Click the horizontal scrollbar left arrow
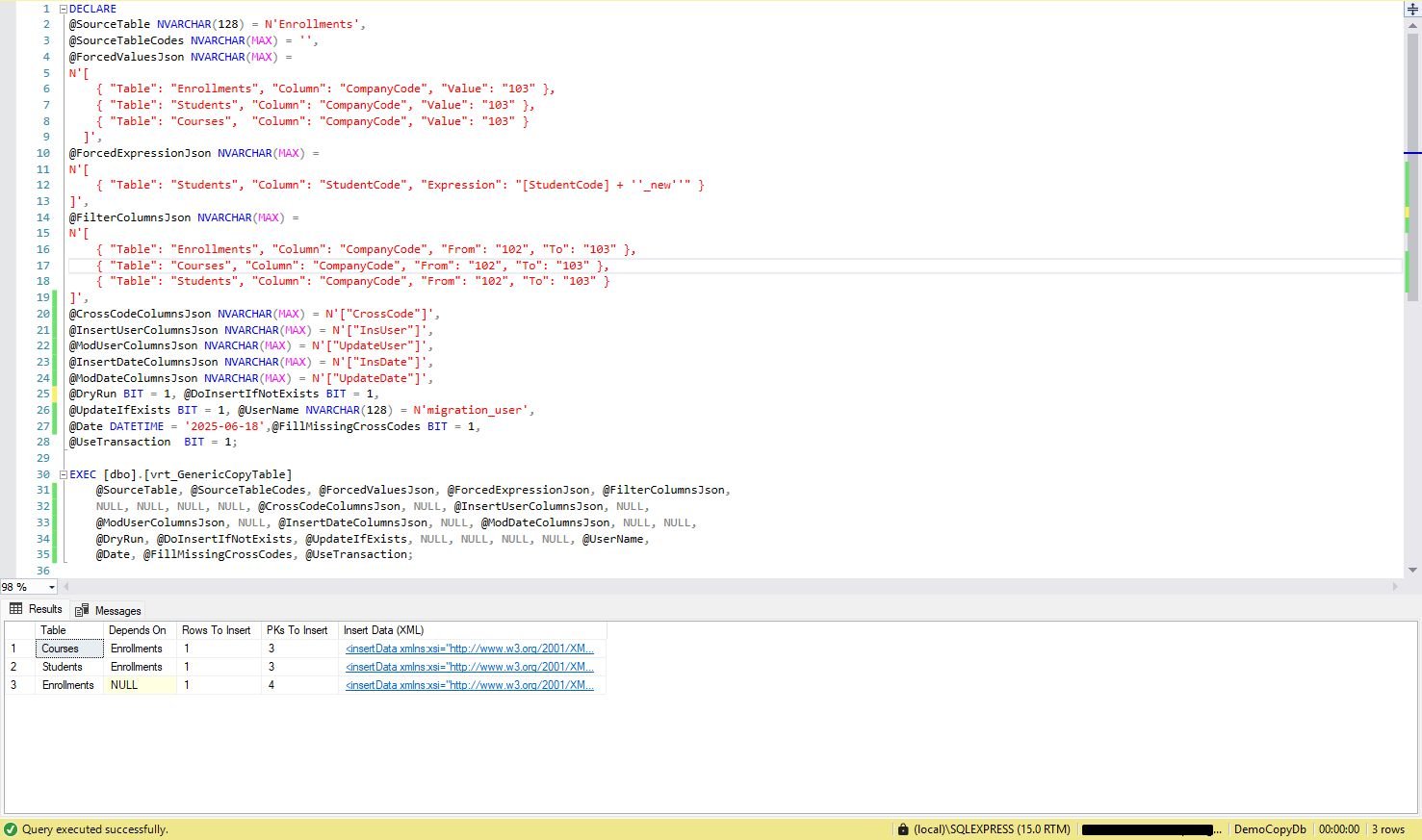 click(x=65, y=586)
